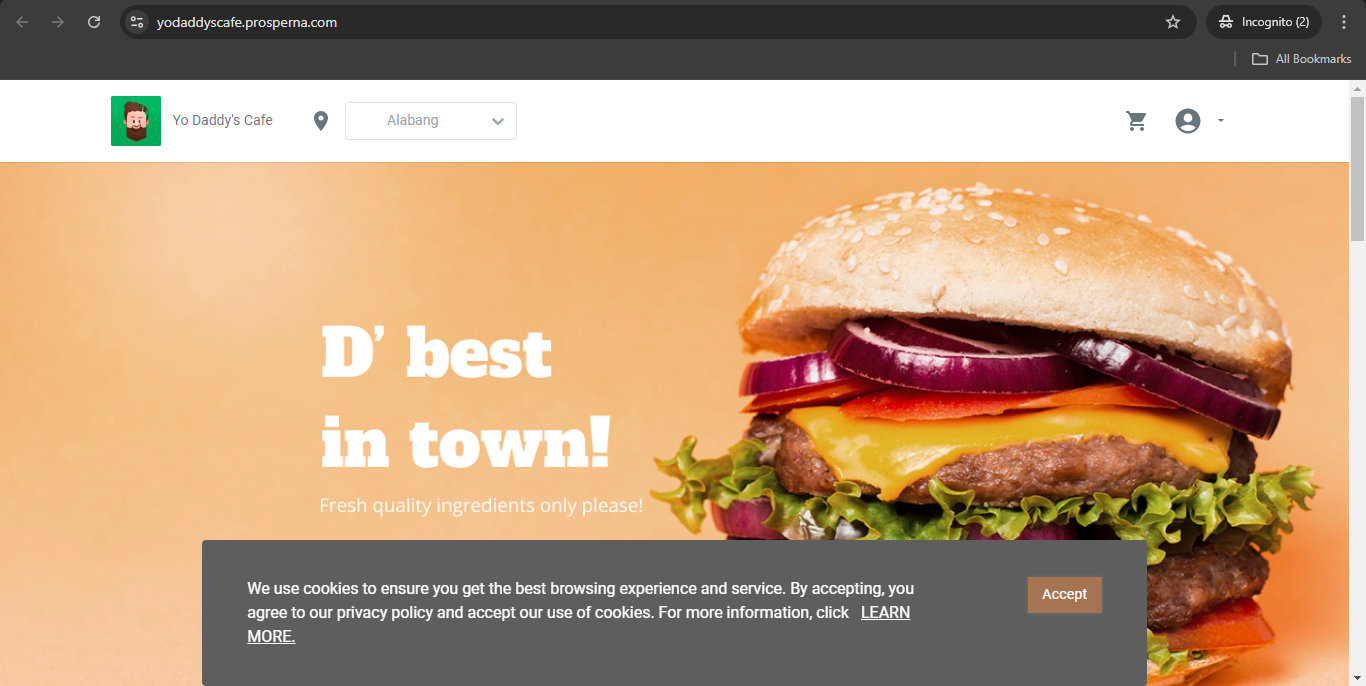Reload the page using the refresh icon
This screenshot has height=686, width=1366.
[94, 22]
